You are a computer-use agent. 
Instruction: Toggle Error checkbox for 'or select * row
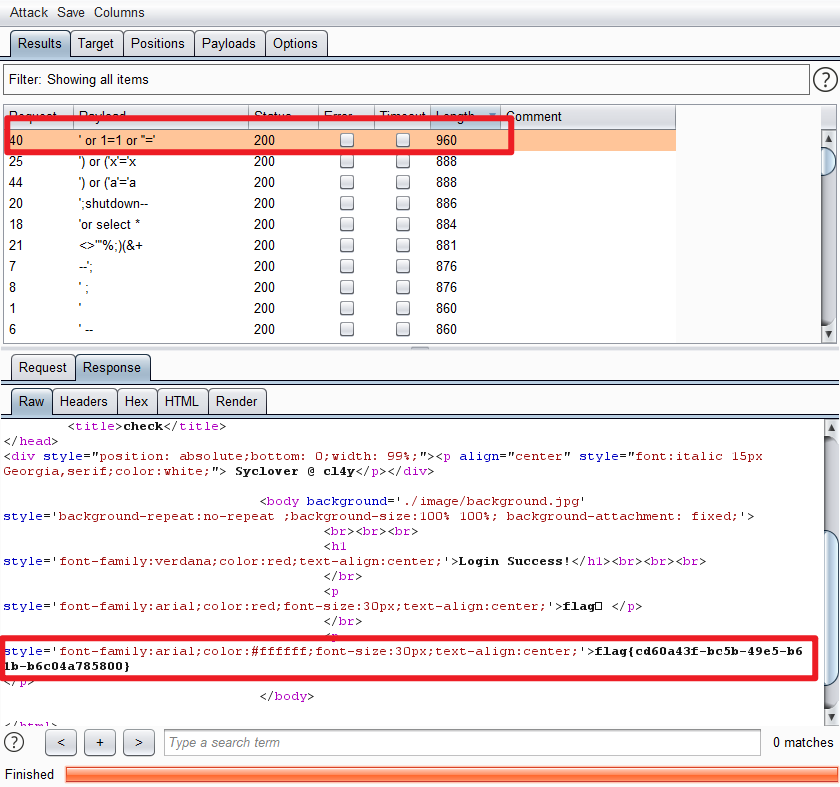[x=347, y=224]
